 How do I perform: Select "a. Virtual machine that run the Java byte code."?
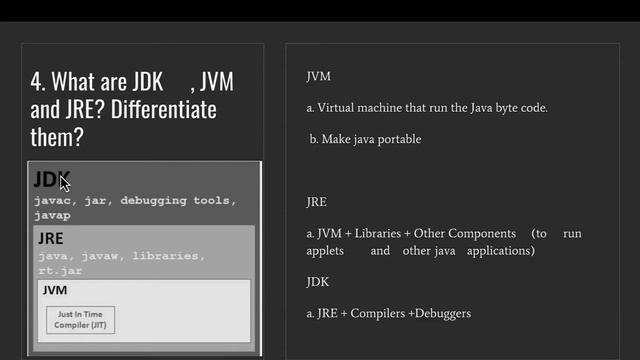pos(427,108)
